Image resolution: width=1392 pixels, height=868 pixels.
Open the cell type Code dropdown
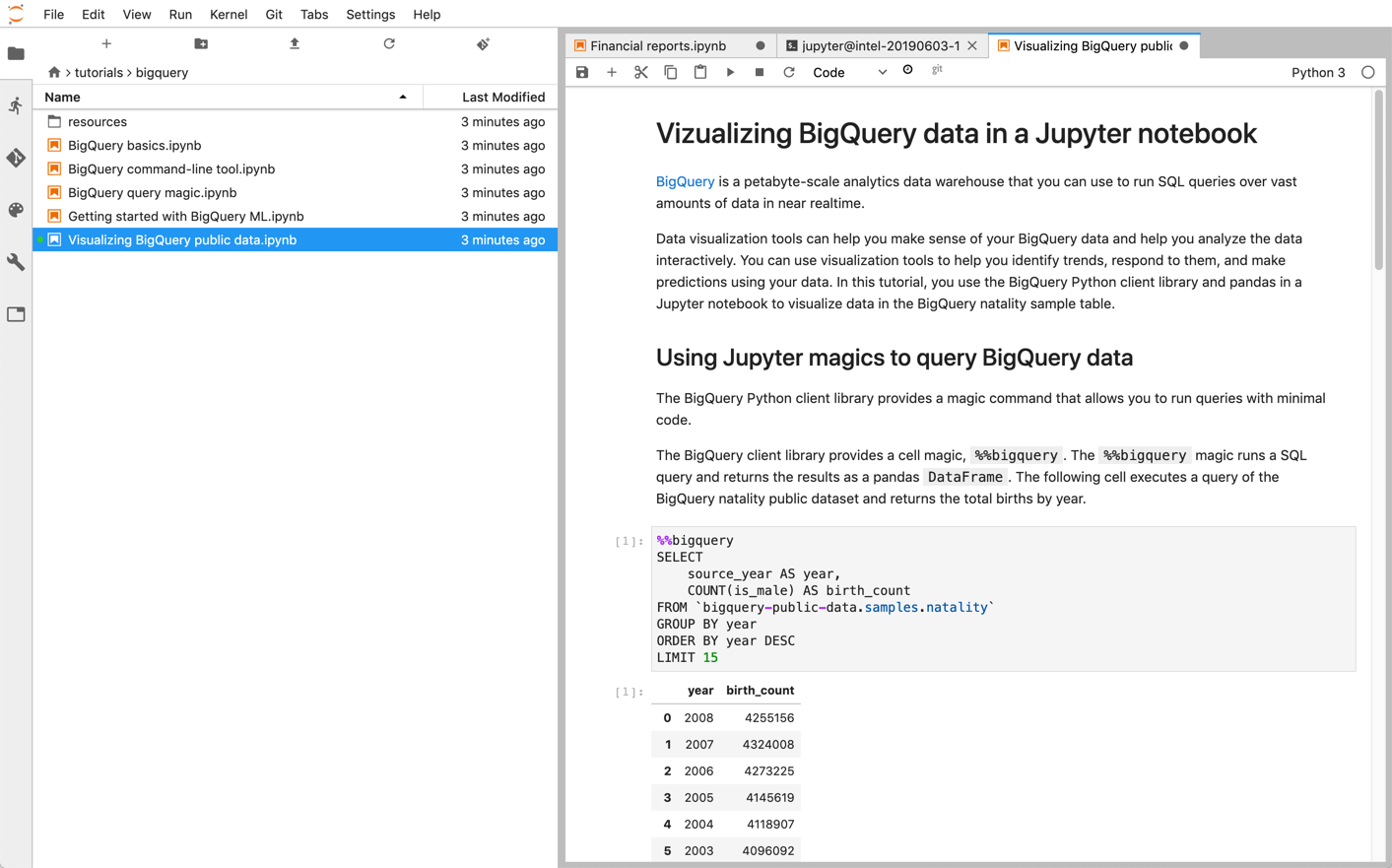pos(845,72)
